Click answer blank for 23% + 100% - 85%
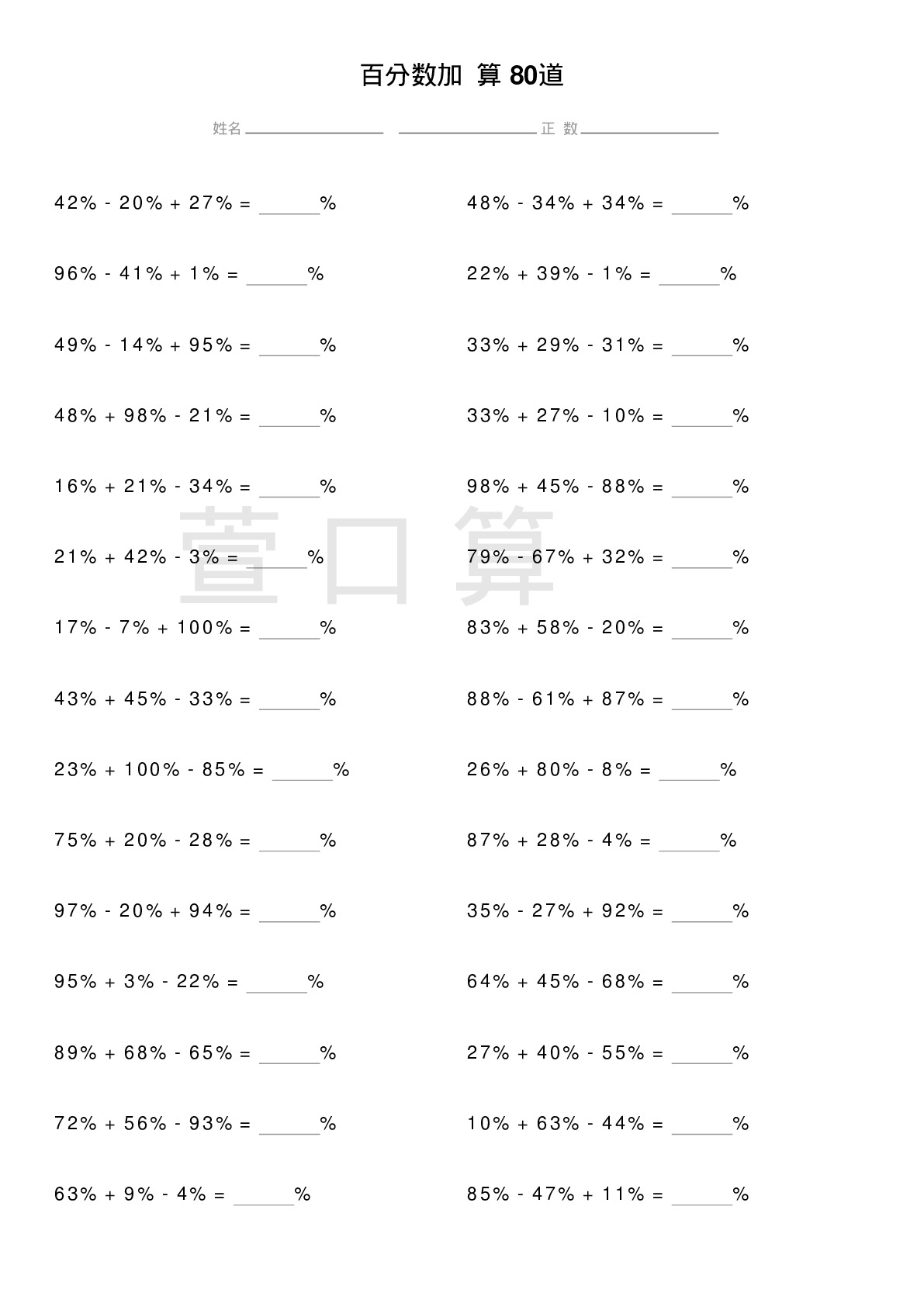This screenshot has height=1307, width=924. point(303,771)
